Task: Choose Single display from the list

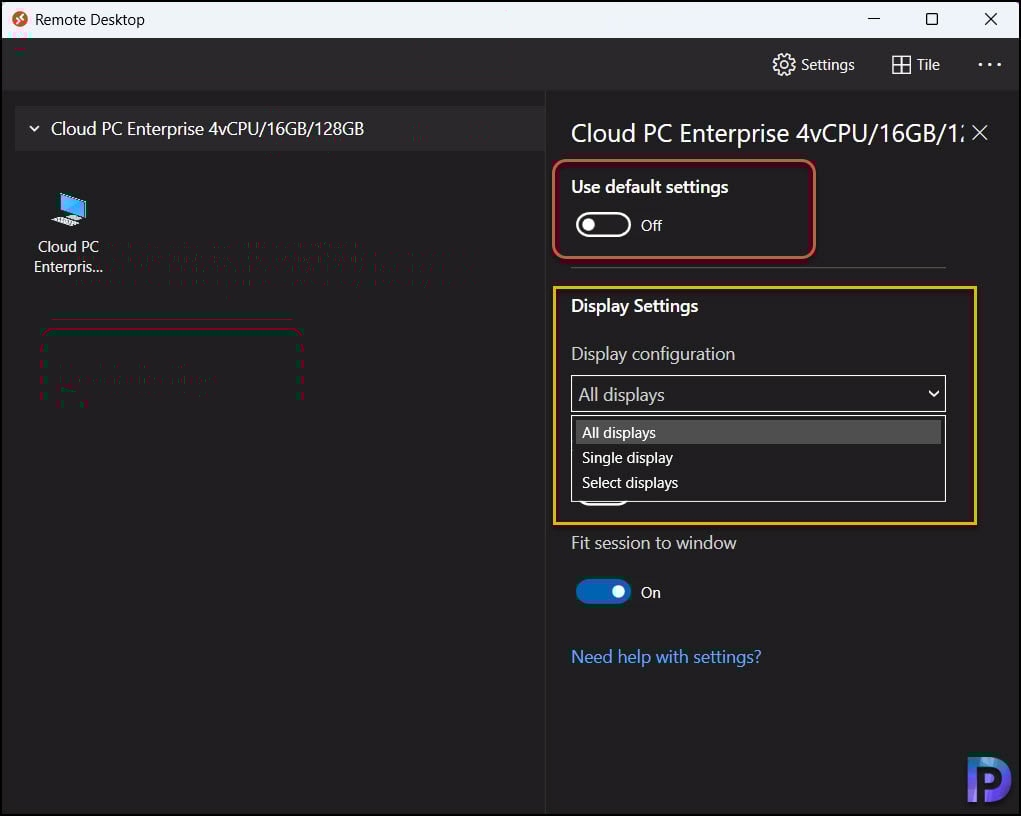Action: [x=758, y=458]
